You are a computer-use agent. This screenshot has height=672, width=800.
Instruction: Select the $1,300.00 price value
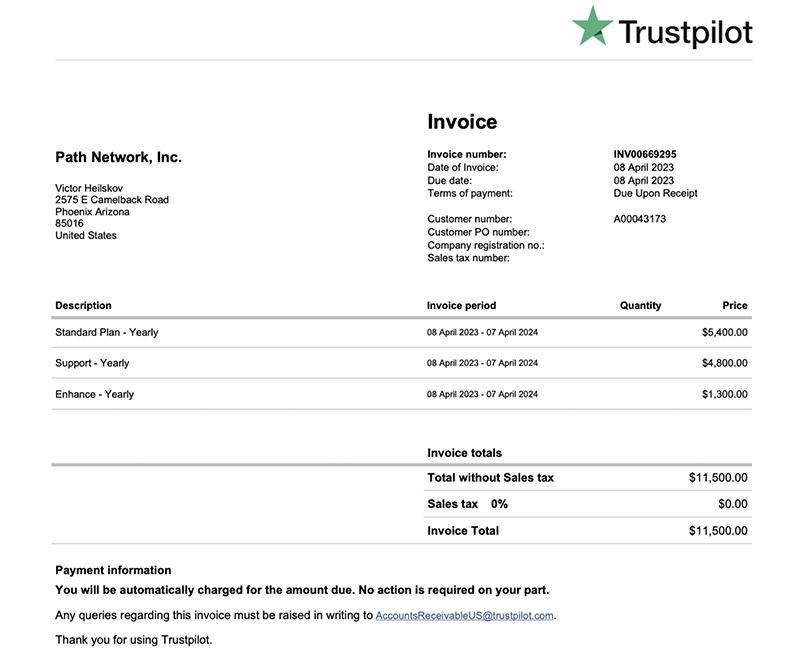click(724, 394)
